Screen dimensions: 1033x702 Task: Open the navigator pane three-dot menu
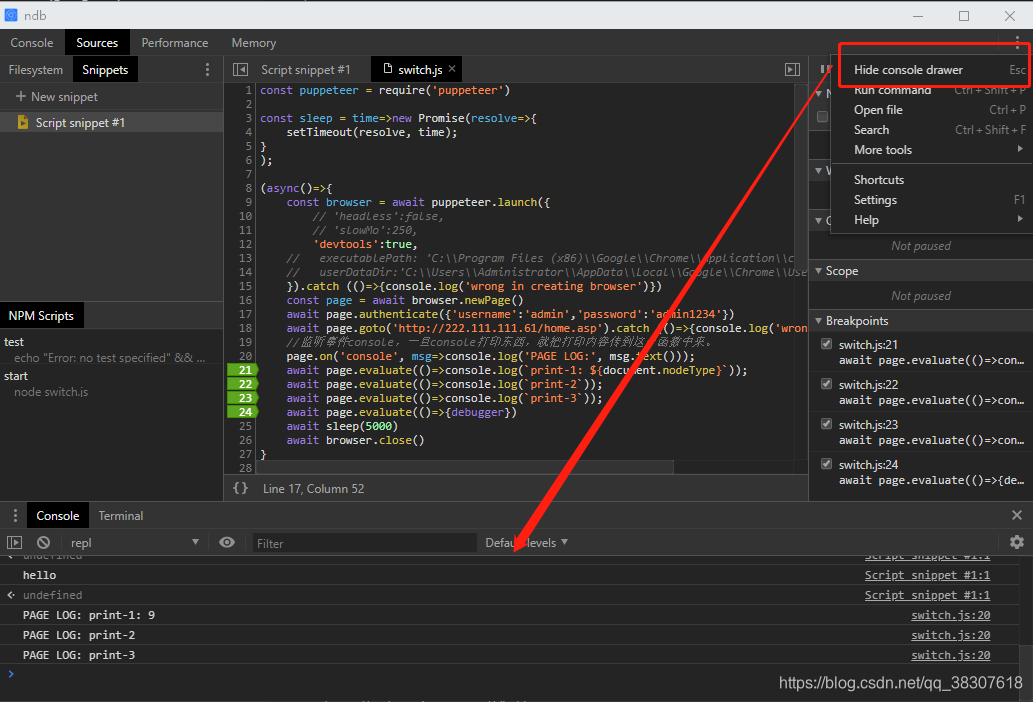(x=207, y=70)
